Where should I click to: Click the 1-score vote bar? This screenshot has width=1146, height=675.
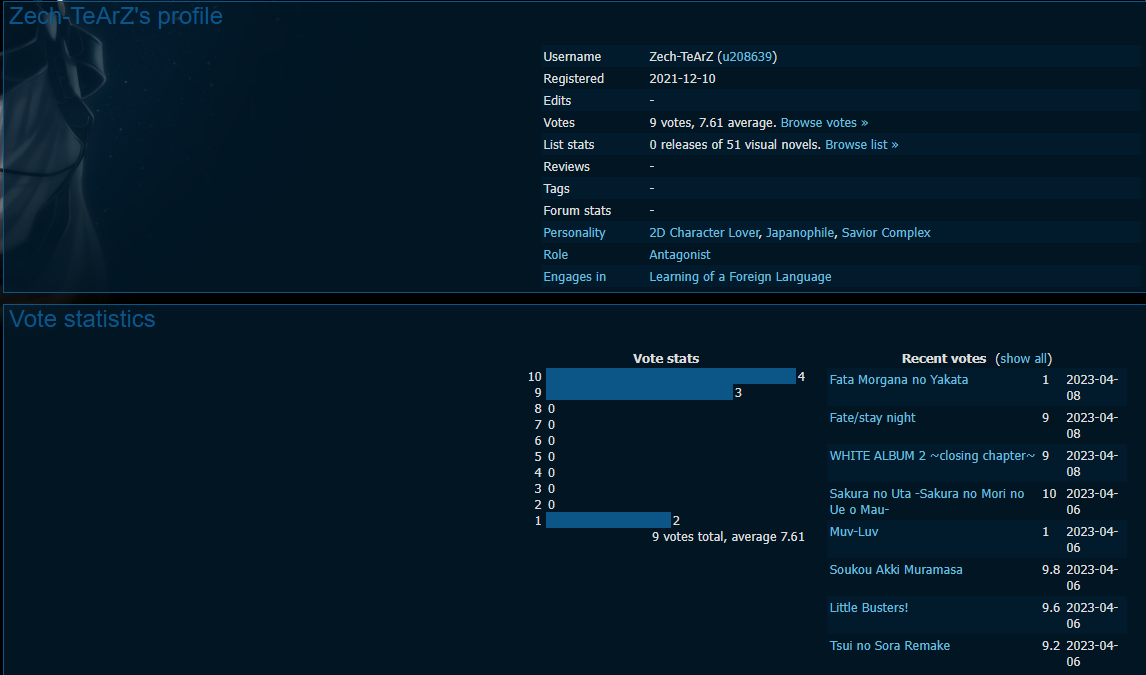click(608, 520)
